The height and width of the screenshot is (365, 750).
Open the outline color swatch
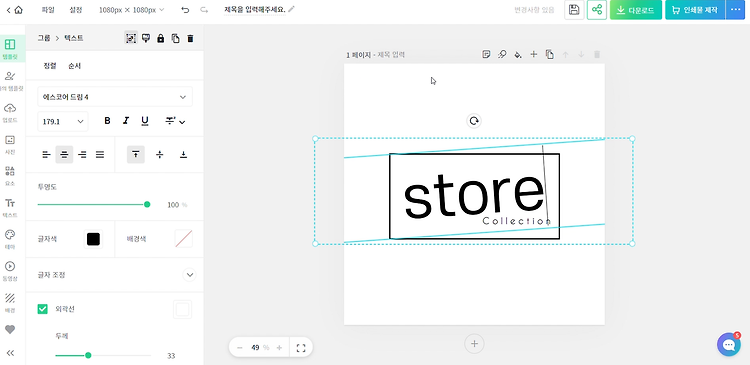coord(182,309)
